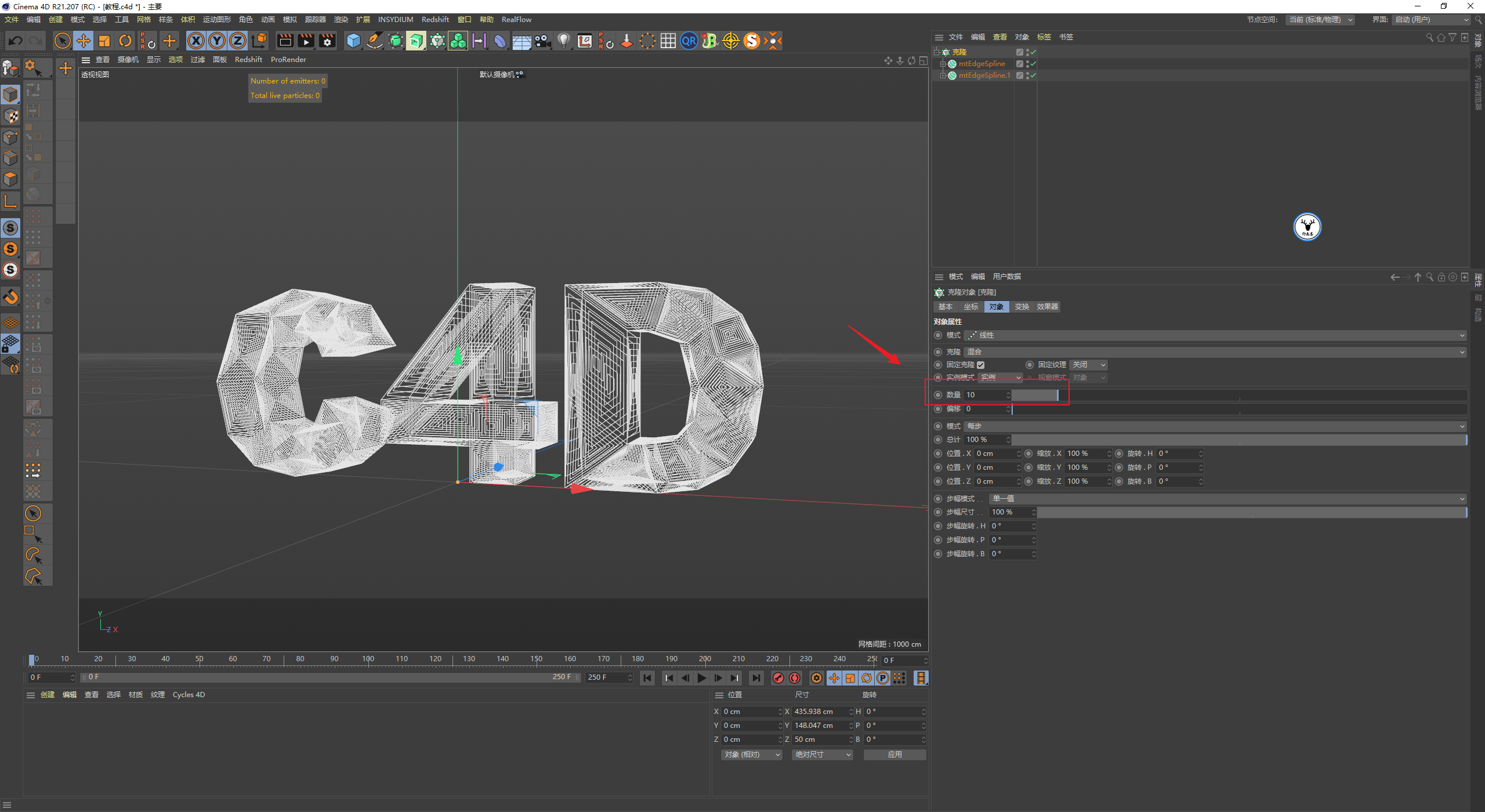Screen dimensions: 1485x812
Task: Click the Cube primitive icon
Action: click(353, 41)
